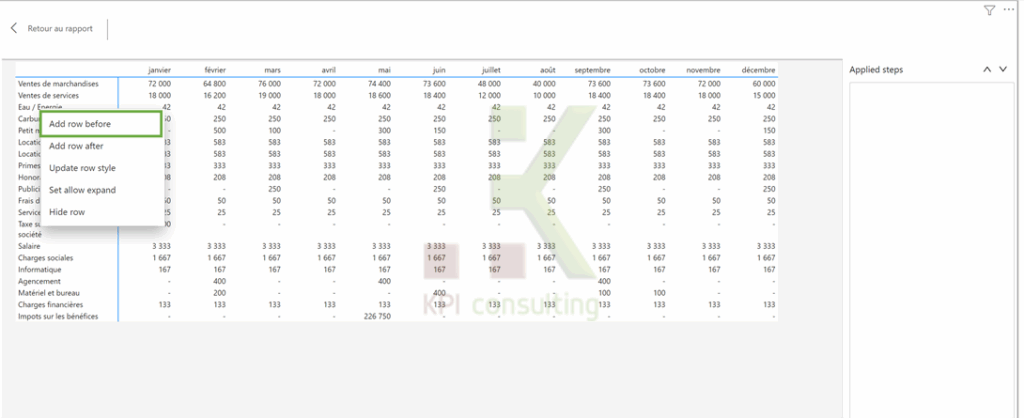Click 'Set allow expand' menu entry

point(82,190)
